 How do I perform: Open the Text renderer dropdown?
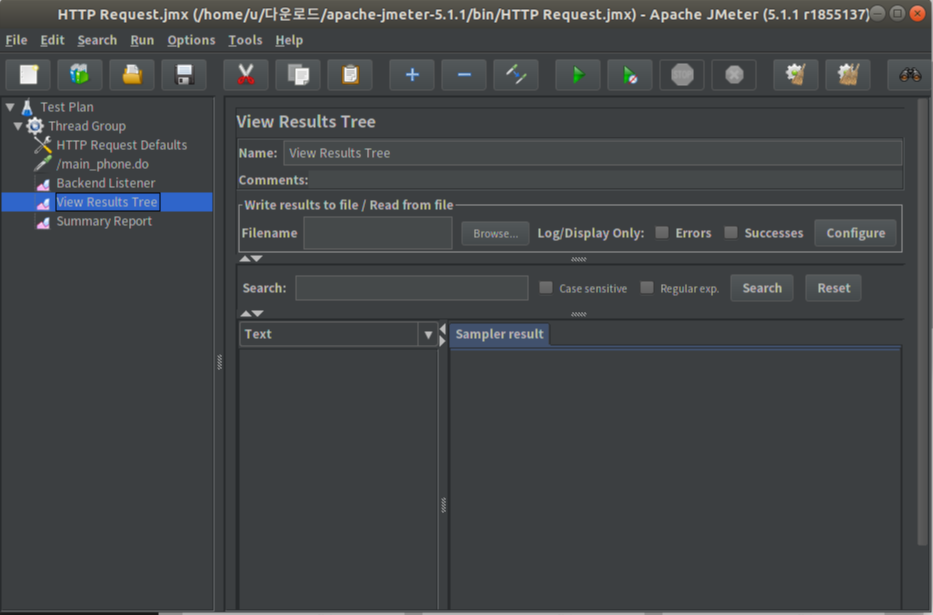(428, 335)
